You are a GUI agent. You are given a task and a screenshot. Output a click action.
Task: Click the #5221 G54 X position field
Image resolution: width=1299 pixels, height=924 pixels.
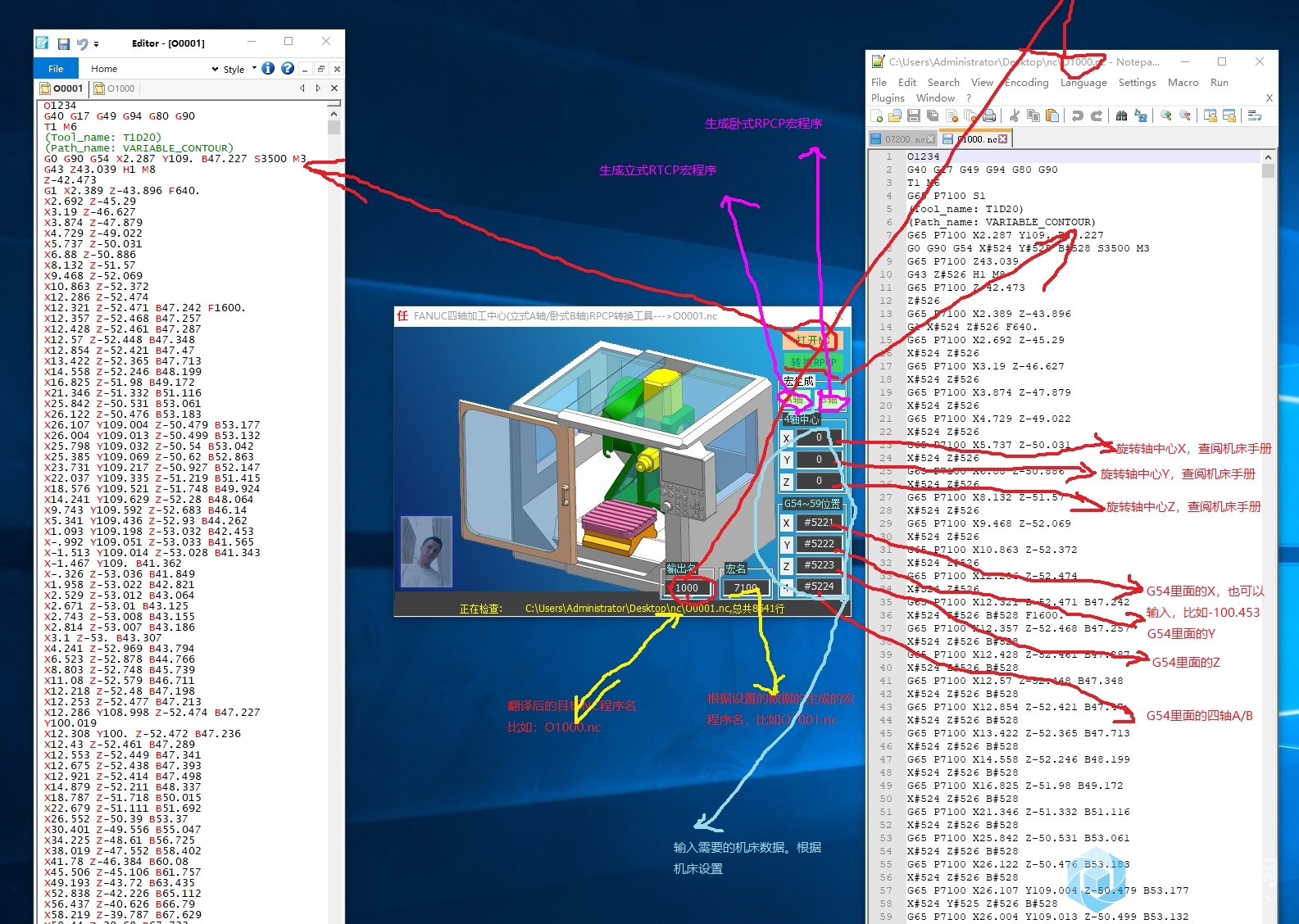(x=819, y=522)
